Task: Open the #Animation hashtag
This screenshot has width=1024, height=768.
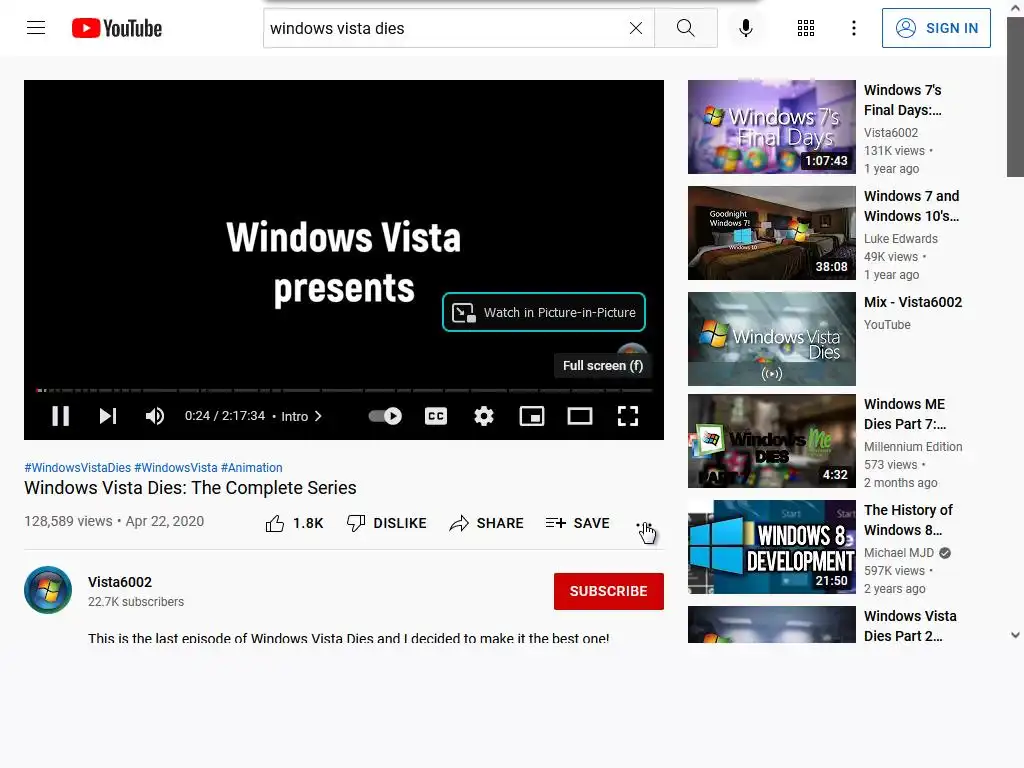Action: pyautogui.click(x=251, y=468)
